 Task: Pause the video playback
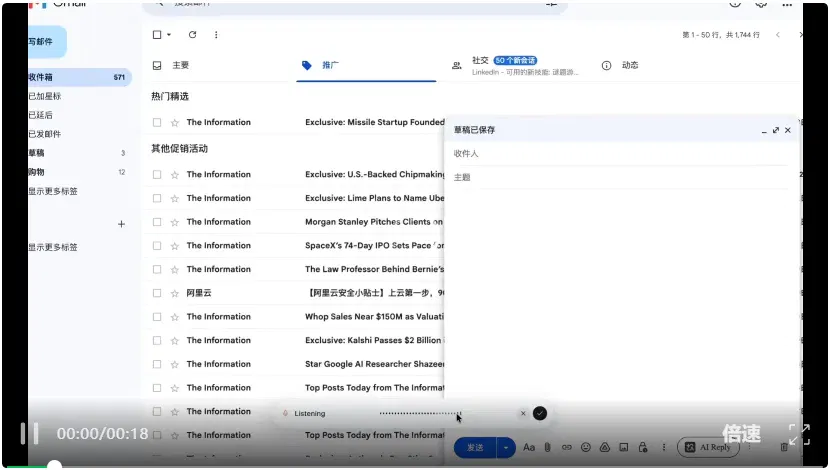click(29, 434)
